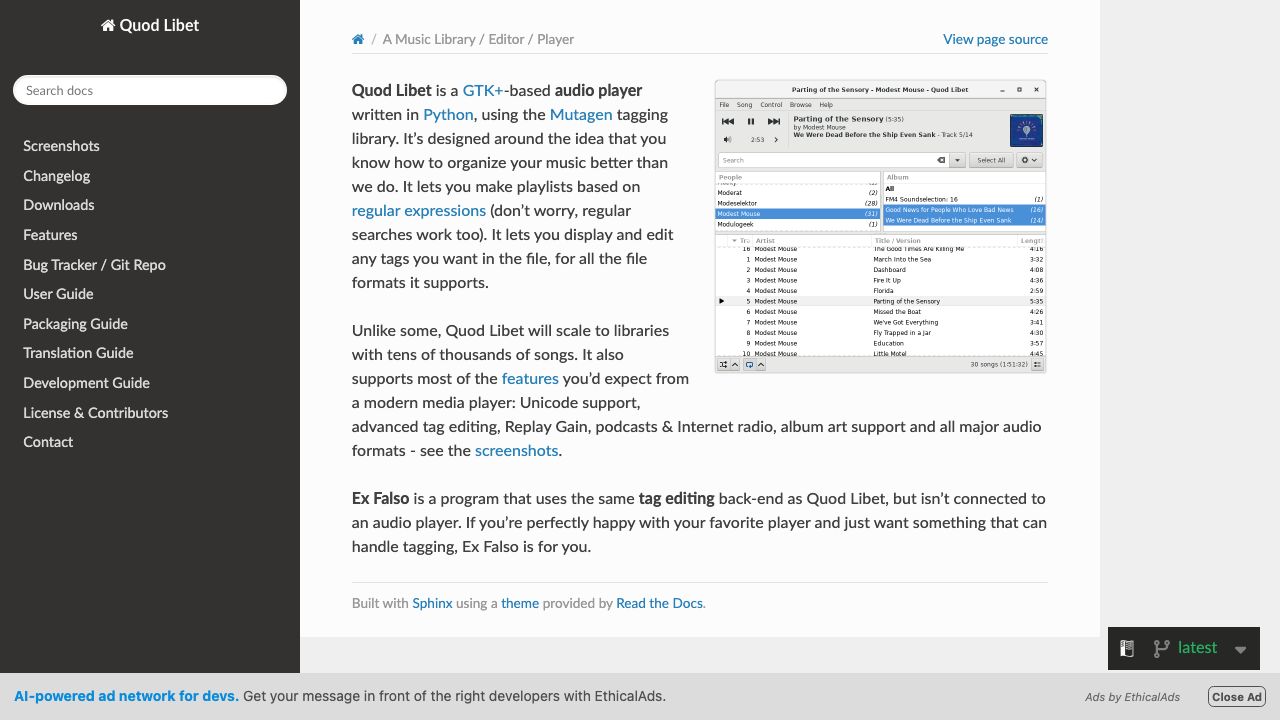Open the Python hyperlink
This screenshot has height=720, width=1280.
[x=448, y=115]
